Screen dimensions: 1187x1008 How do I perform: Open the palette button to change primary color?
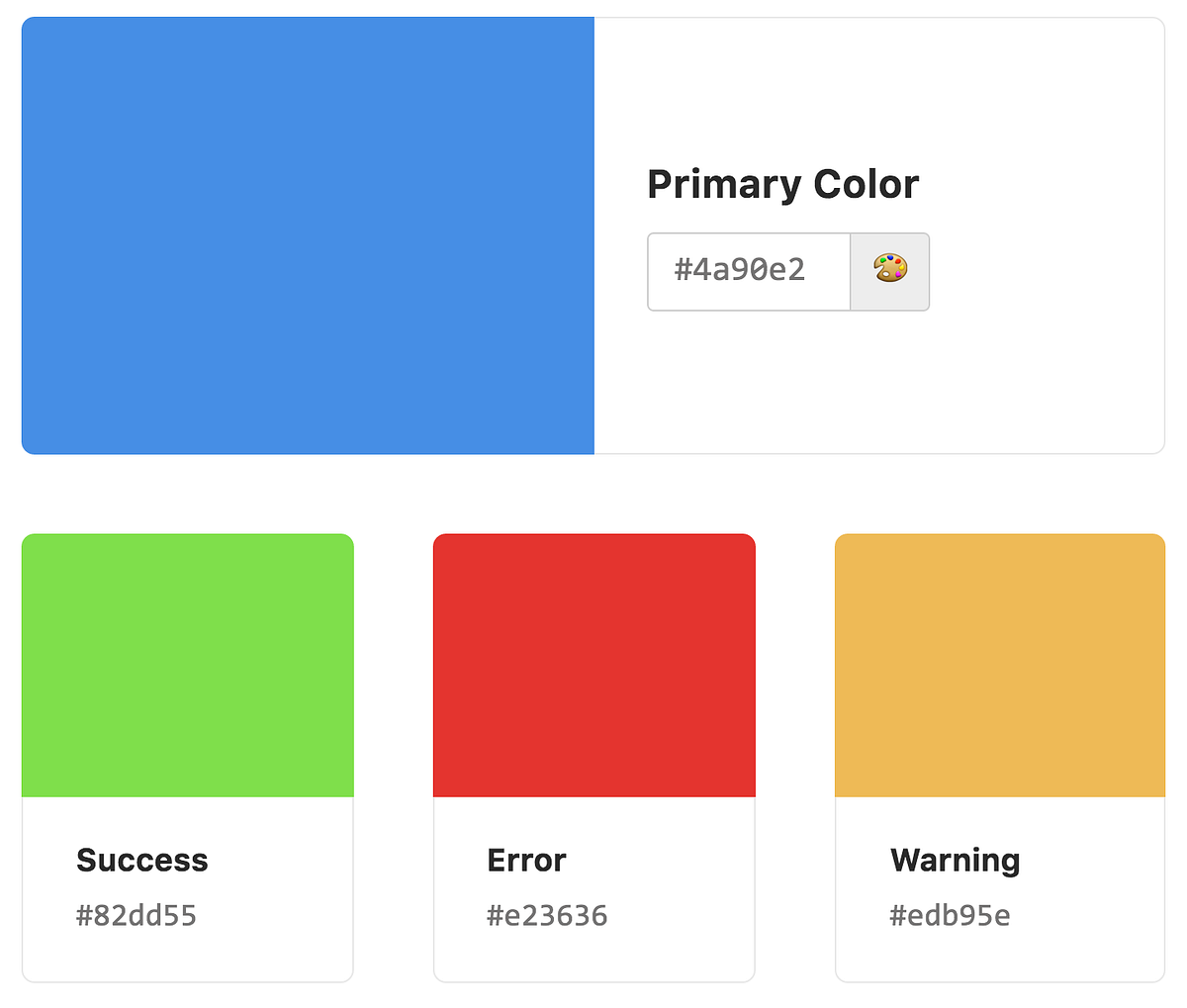click(x=889, y=271)
